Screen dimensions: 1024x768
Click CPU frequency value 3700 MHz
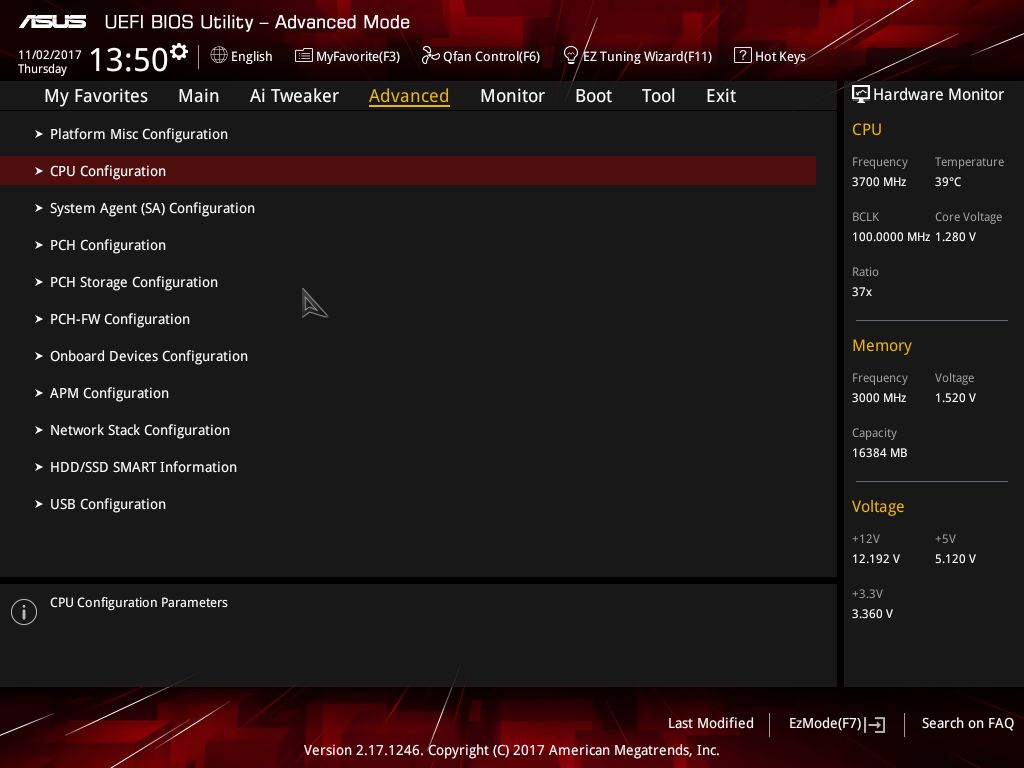click(x=878, y=182)
